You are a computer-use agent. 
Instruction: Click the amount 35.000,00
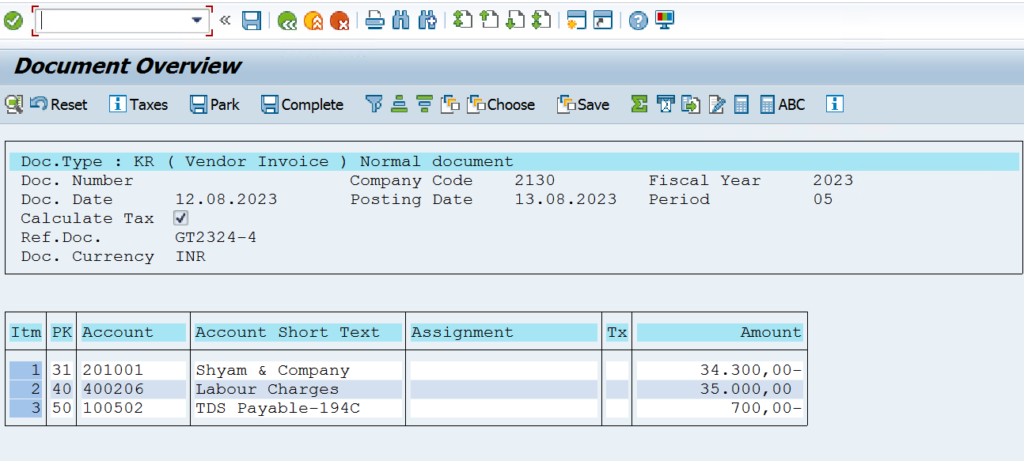pos(746,389)
